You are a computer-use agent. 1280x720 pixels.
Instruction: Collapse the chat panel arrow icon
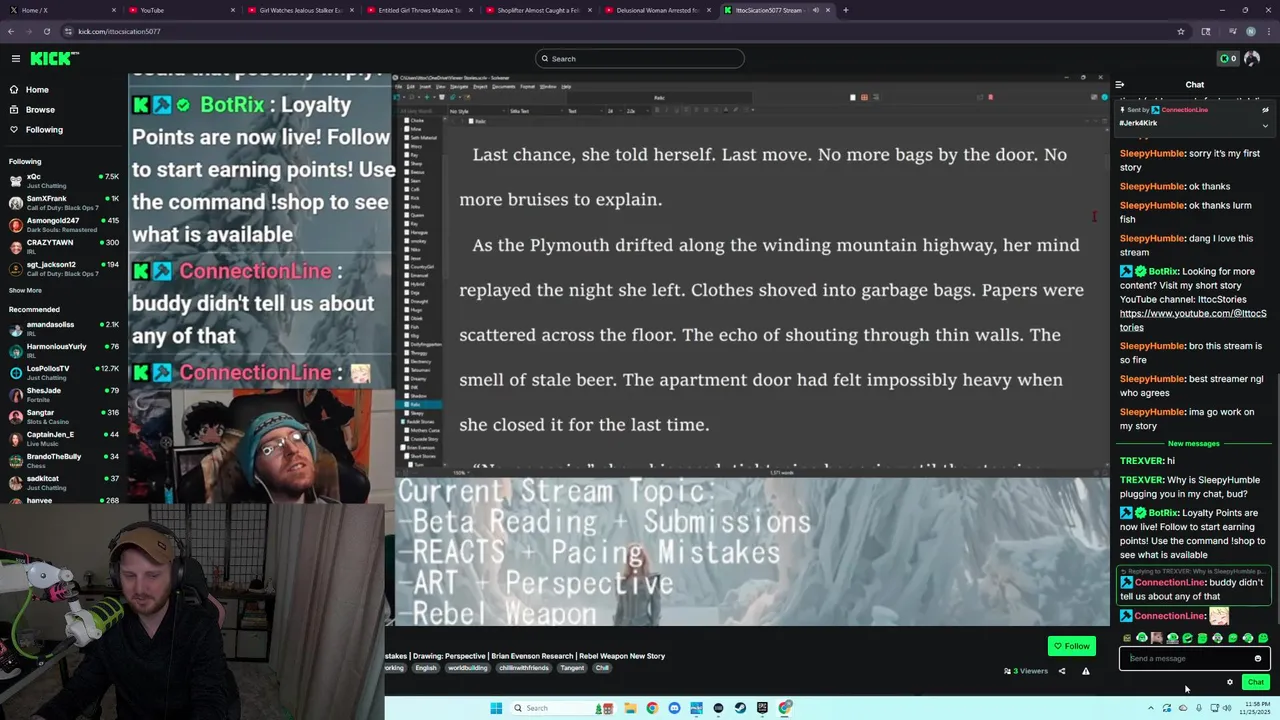pyautogui.click(x=1120, y=85)
